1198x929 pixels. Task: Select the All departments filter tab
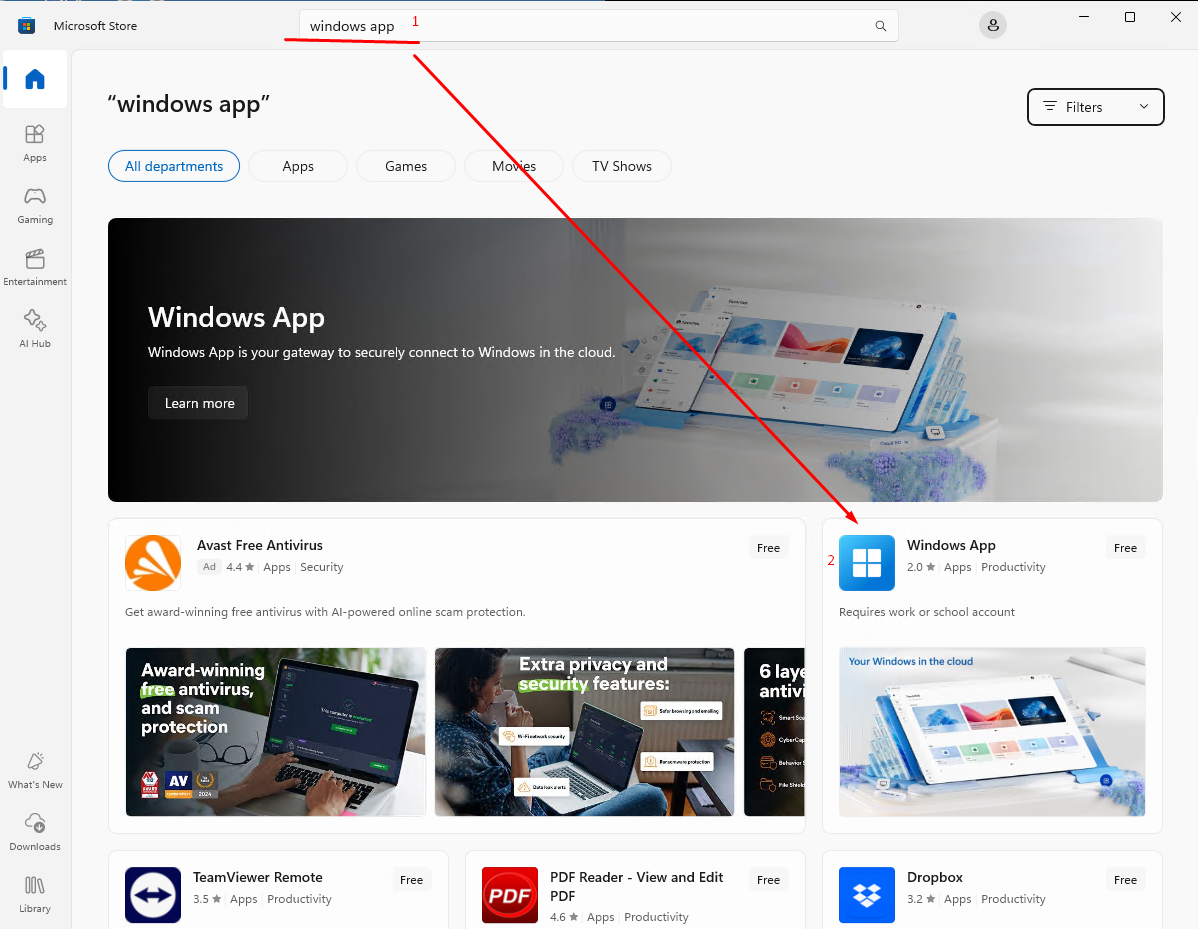pos(174,166)
